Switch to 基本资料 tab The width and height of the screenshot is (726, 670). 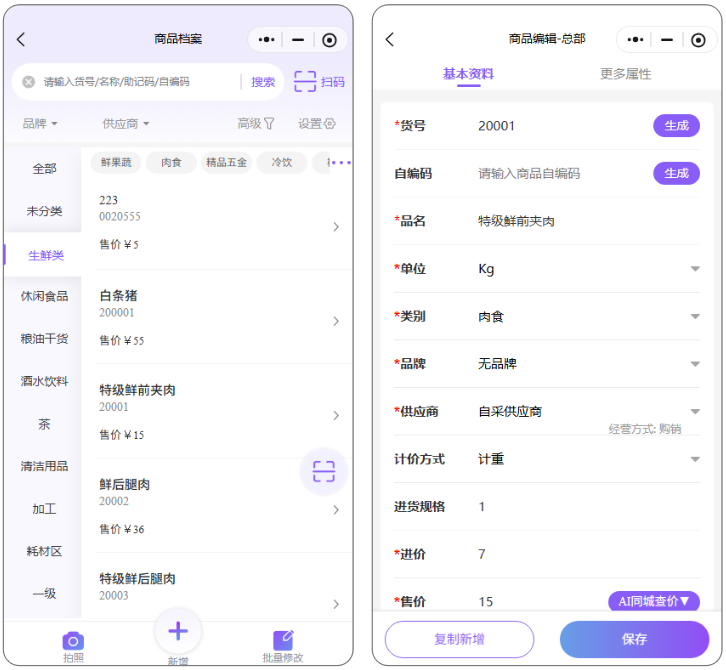pos(468,74)
